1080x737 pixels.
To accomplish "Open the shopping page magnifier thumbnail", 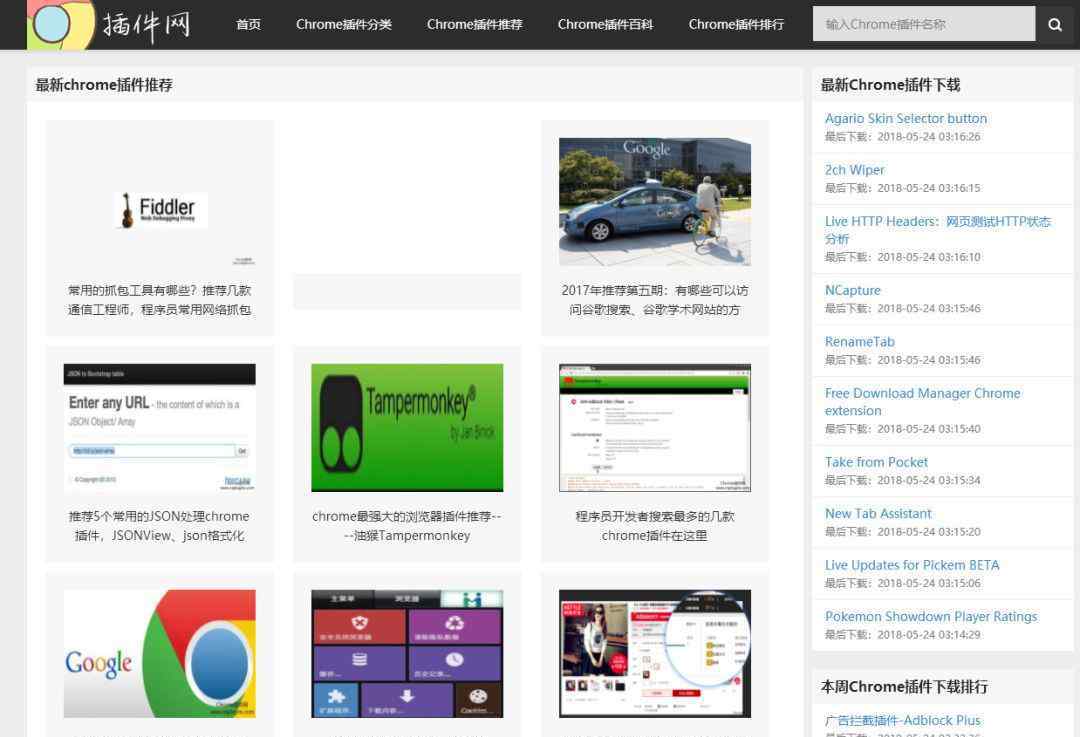I will (x=655, y=654).
